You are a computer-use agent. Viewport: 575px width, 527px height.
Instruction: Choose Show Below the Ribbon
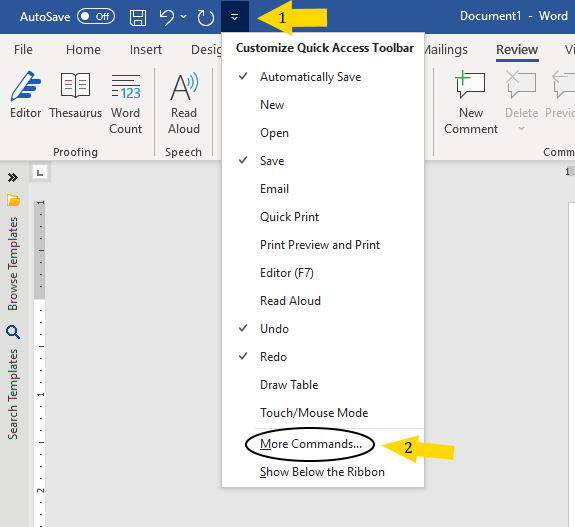click(323, 472)
